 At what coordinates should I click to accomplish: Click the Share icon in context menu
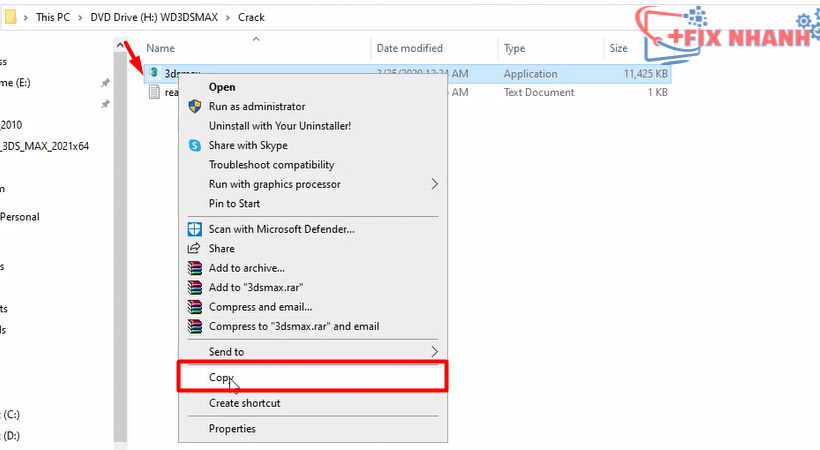[195, 249]
